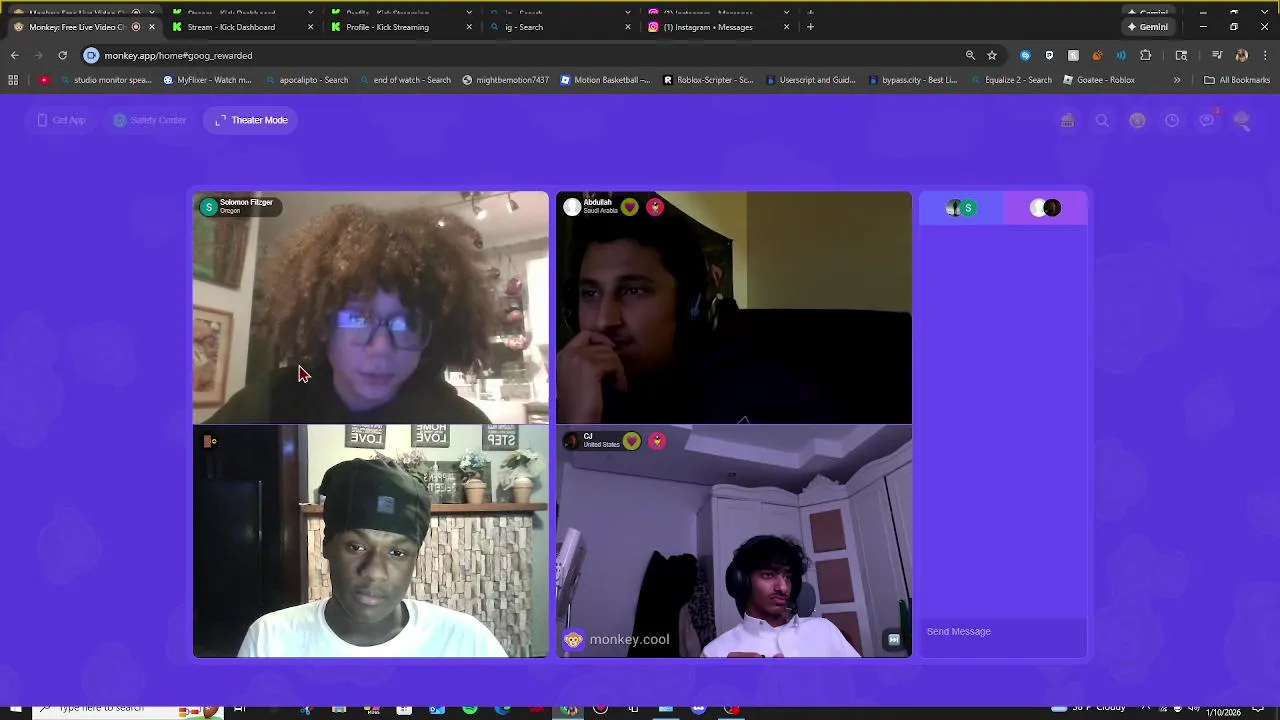Click the heart icon next to Abdullah
The width and height of the screenshot is (1280, 720).
(x=630, y=207)
